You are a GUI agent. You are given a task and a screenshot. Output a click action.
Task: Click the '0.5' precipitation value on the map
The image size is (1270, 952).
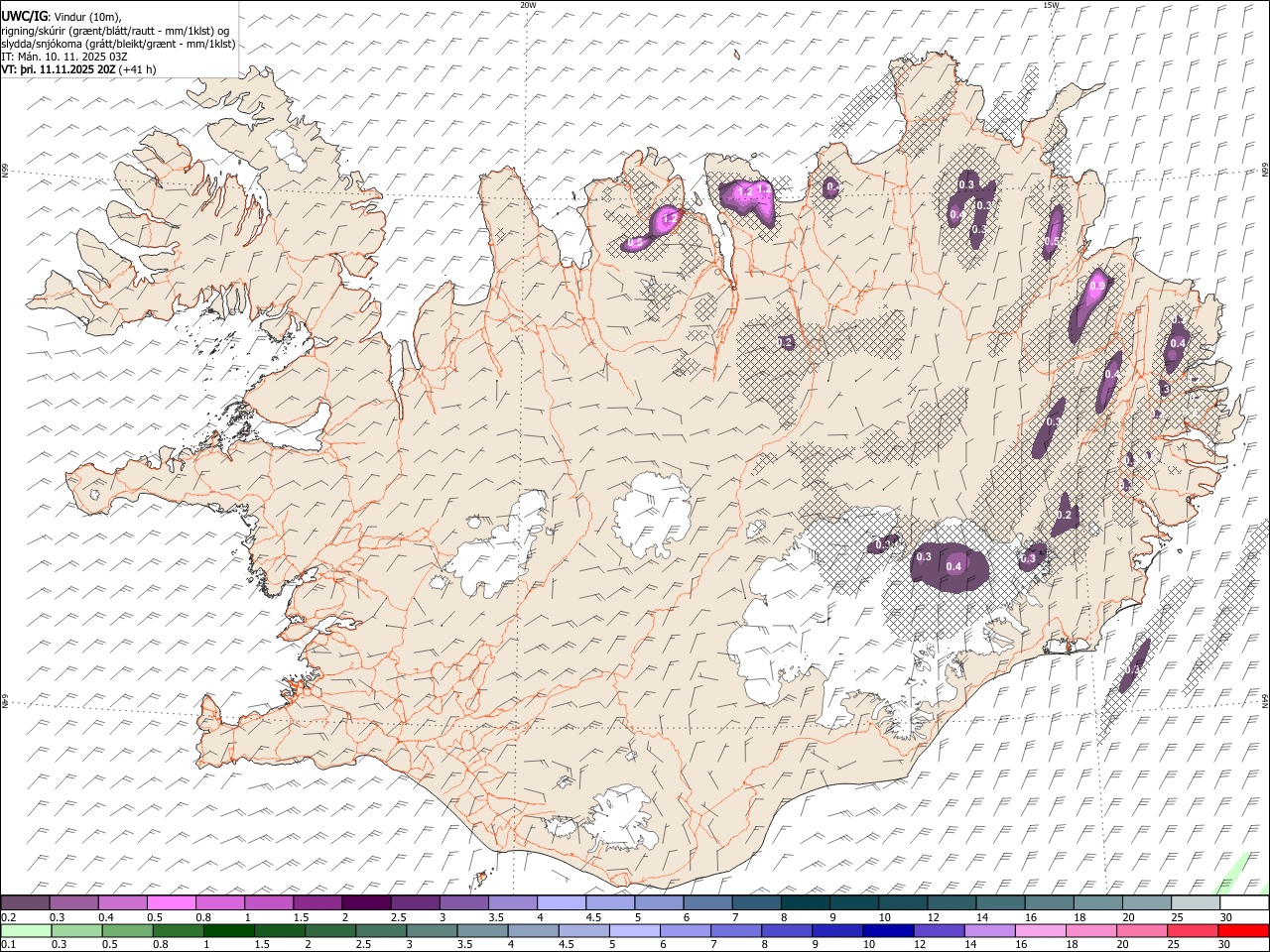pos(1052,241)
